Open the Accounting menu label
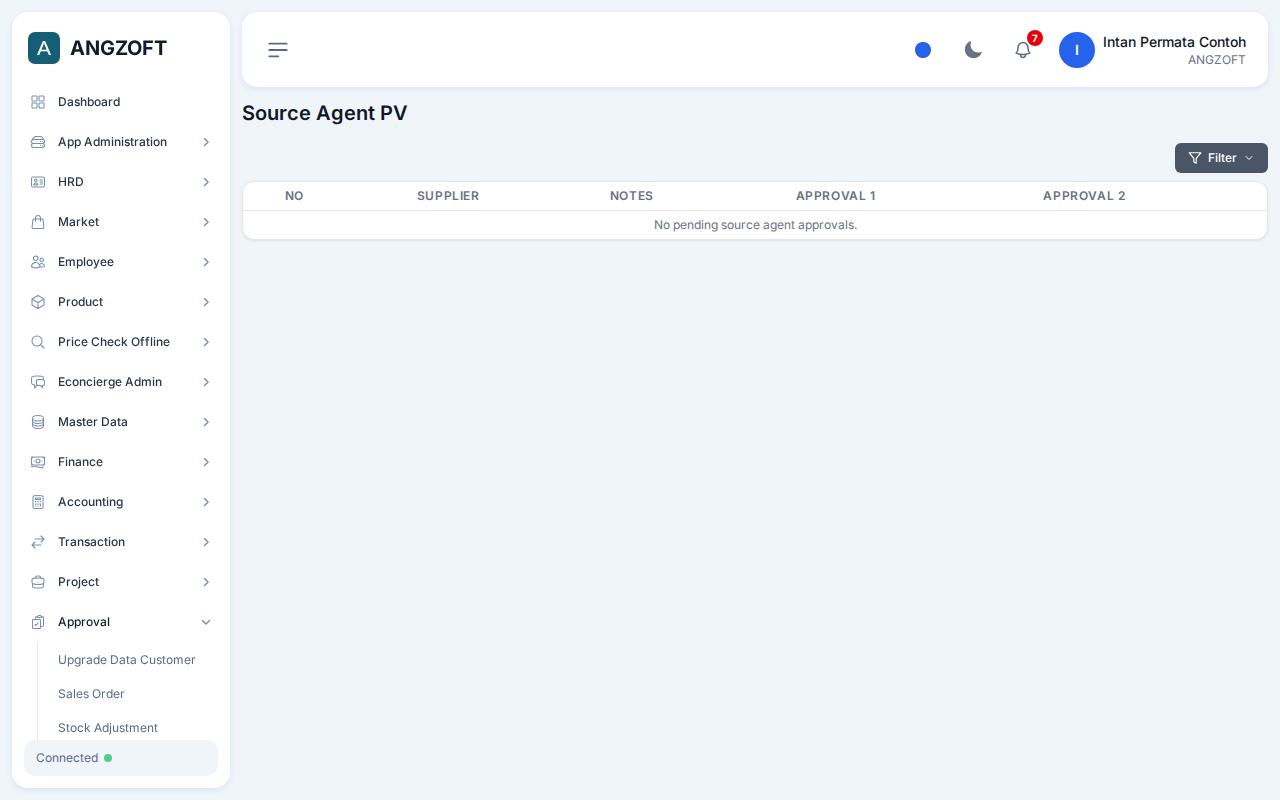This screenshot has height=800, width=1280. point(90,502)
